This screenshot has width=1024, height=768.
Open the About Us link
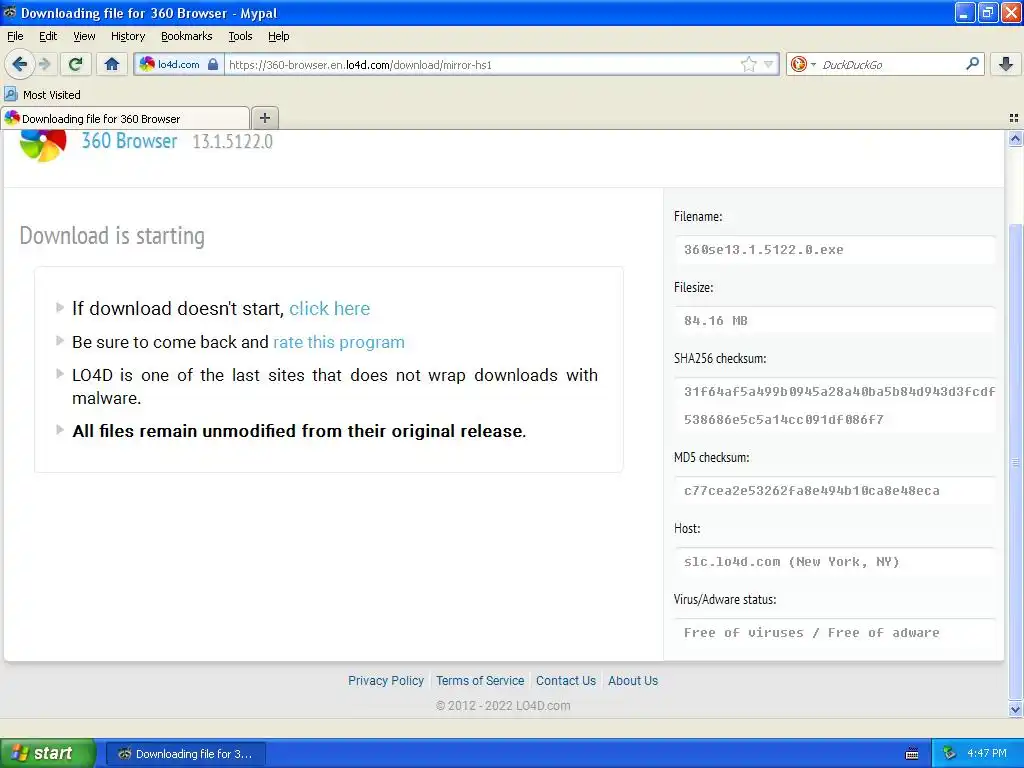point(633,680)
